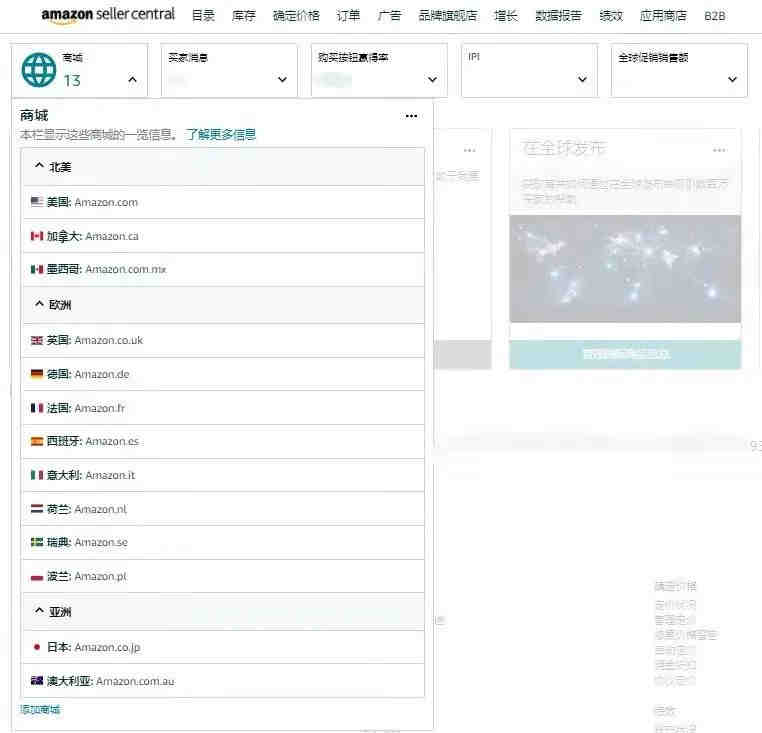Image resolution: width=762 pixels, height=733 pixels.
Task: Click the Netherlands flag icon
Action: click(x=37, y=509)
